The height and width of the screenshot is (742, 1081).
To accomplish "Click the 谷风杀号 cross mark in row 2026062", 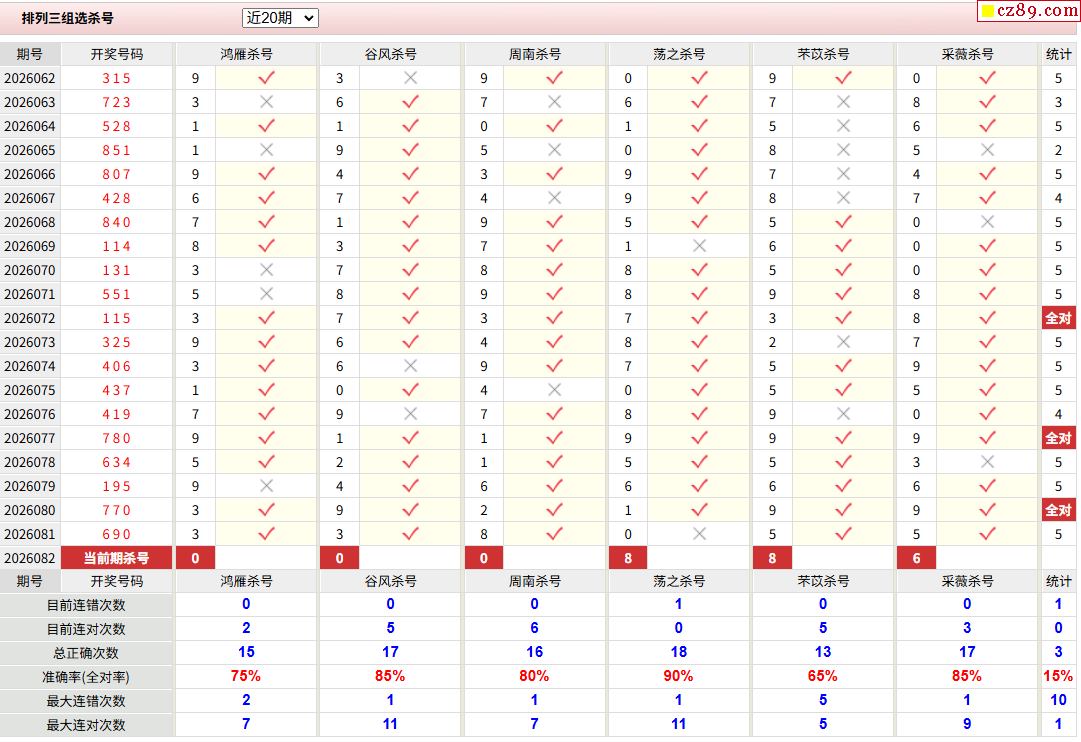I will point(410,78).
